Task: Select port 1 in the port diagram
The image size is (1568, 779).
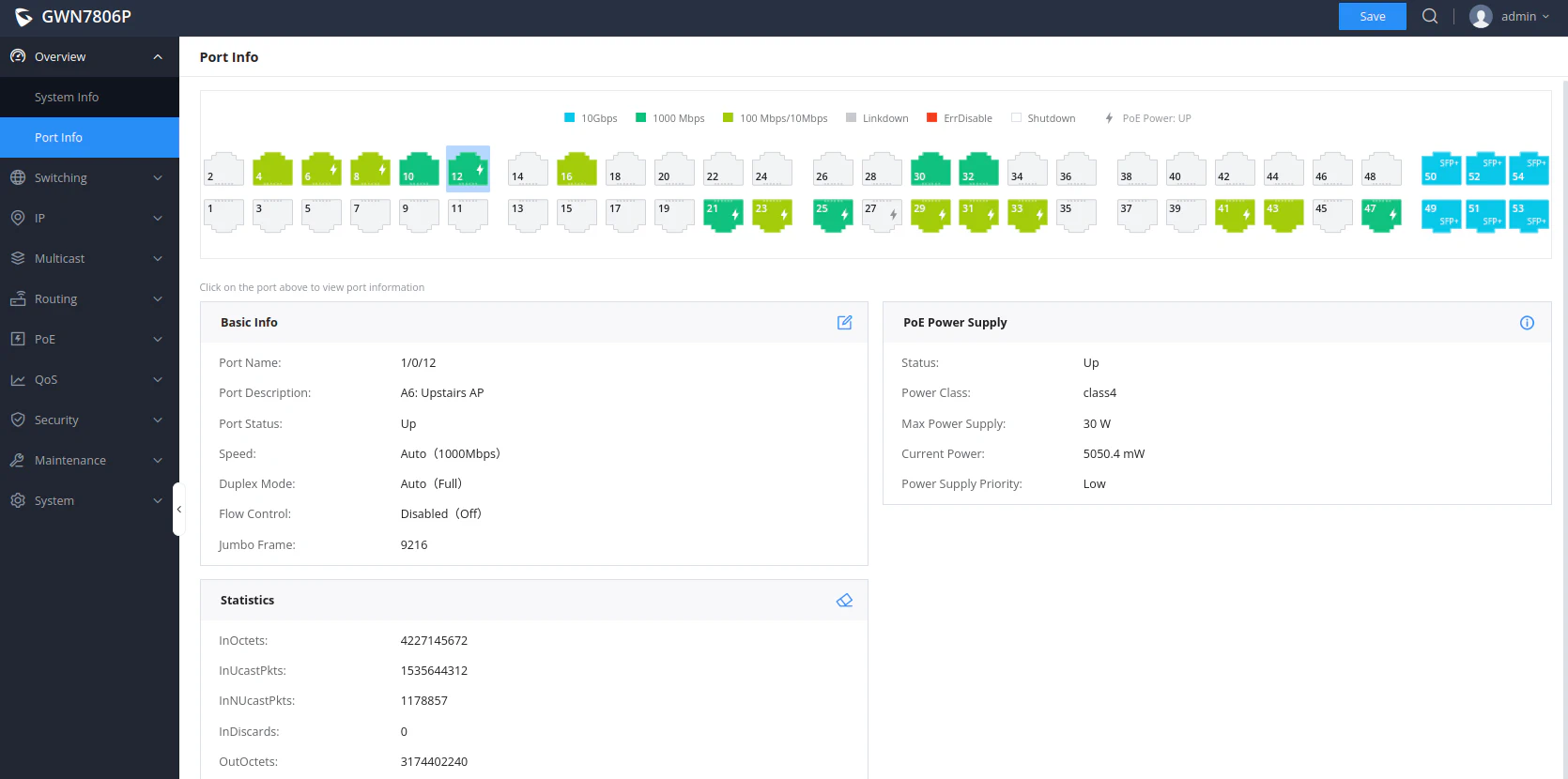Action: [x=223, y=216]
